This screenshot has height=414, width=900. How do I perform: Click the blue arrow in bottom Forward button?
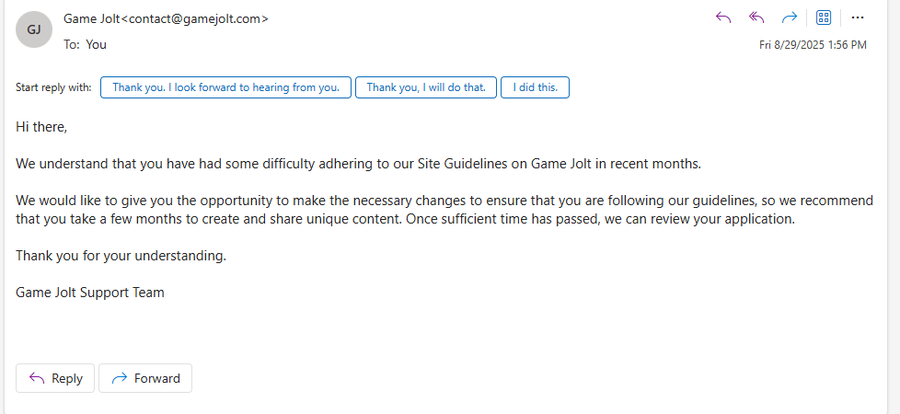(x=119, y=378)
